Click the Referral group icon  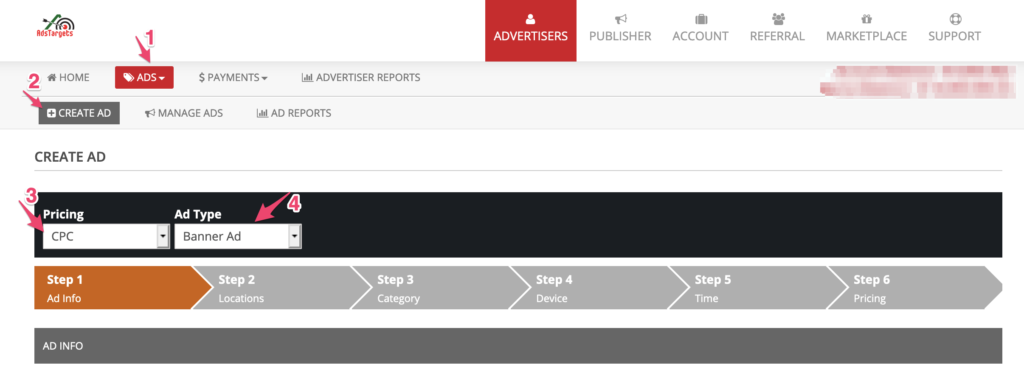click(x=777, y=19)
